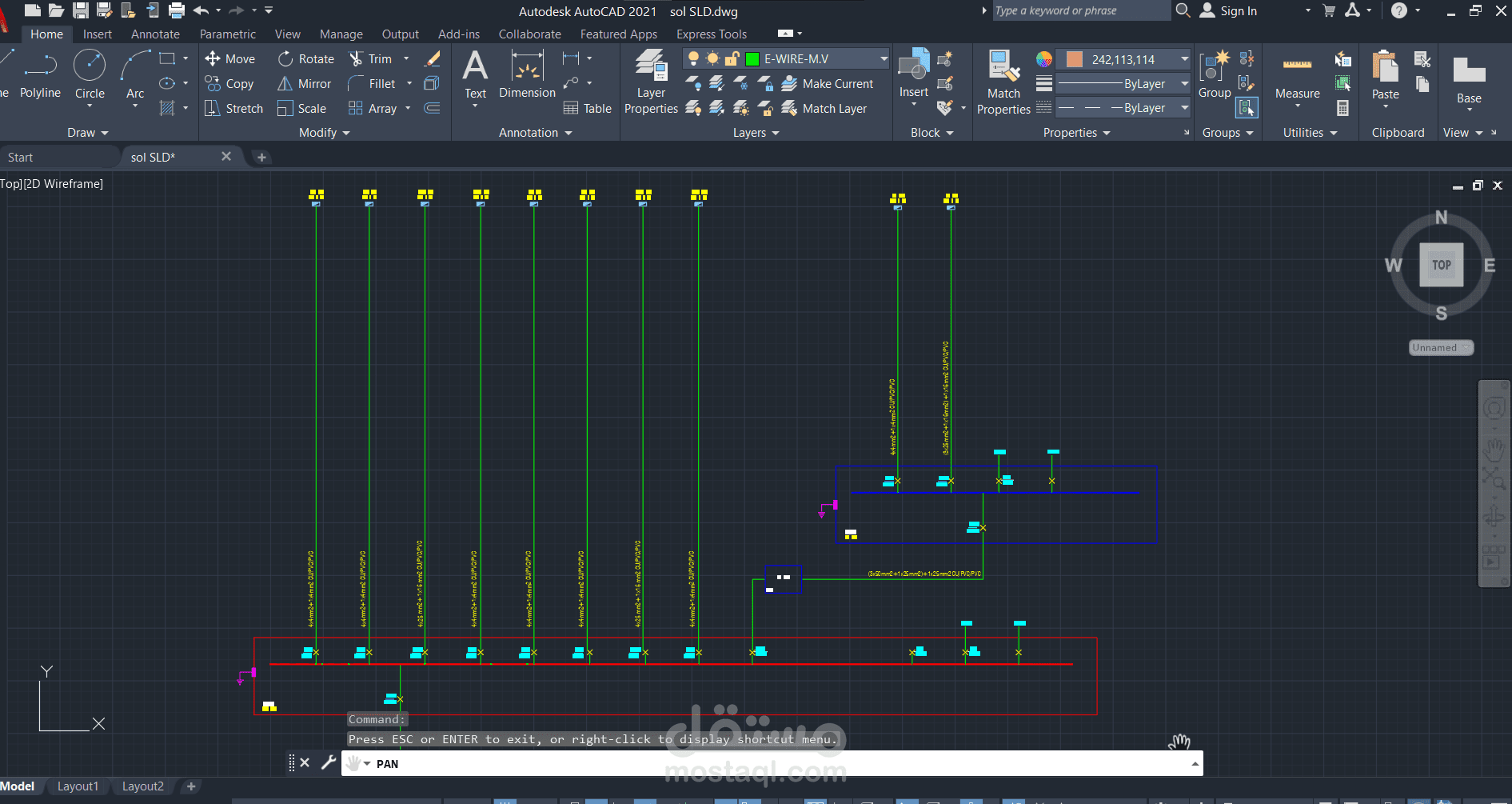Click Match Properties tool

tap(1003, 82)
